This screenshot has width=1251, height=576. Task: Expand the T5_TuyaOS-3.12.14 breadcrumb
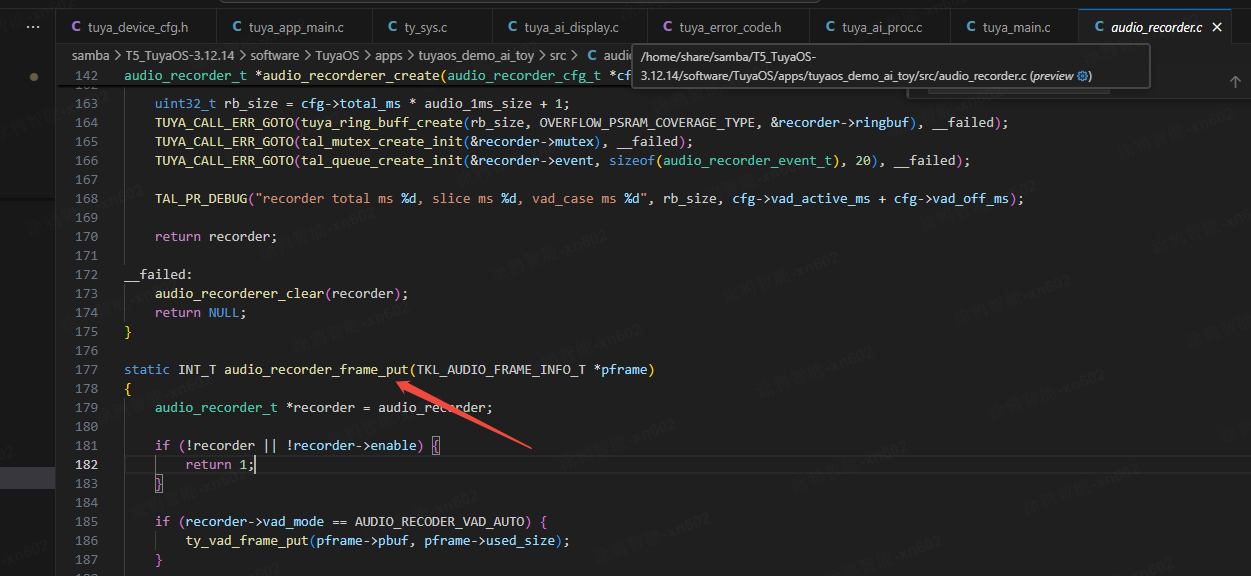(x=179, y=56)
